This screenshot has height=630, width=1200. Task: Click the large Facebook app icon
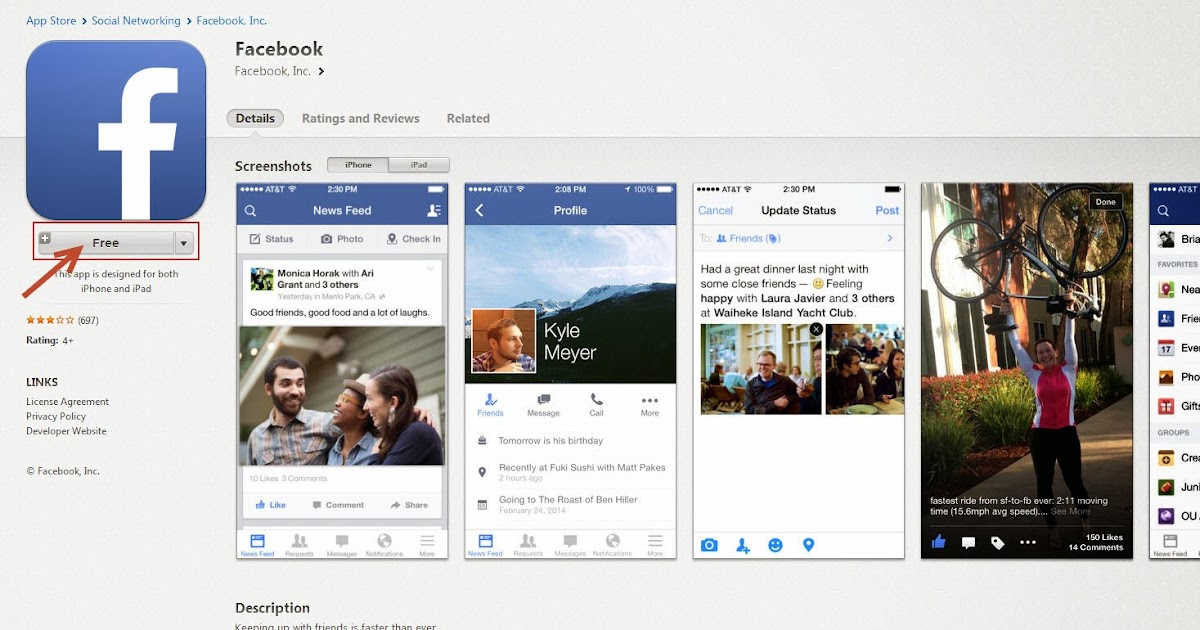(x=116, y=130)
